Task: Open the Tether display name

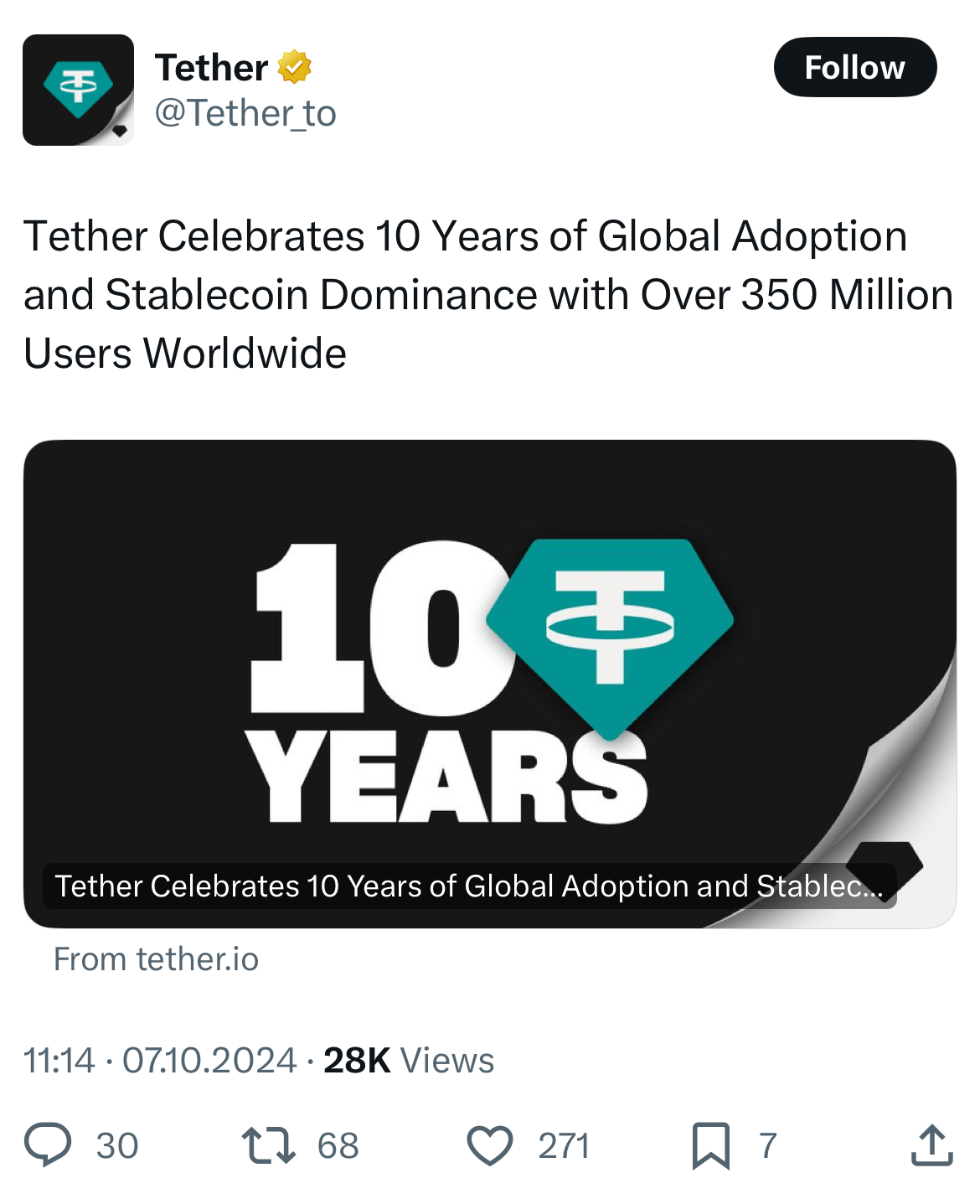Action: (211, 67)
